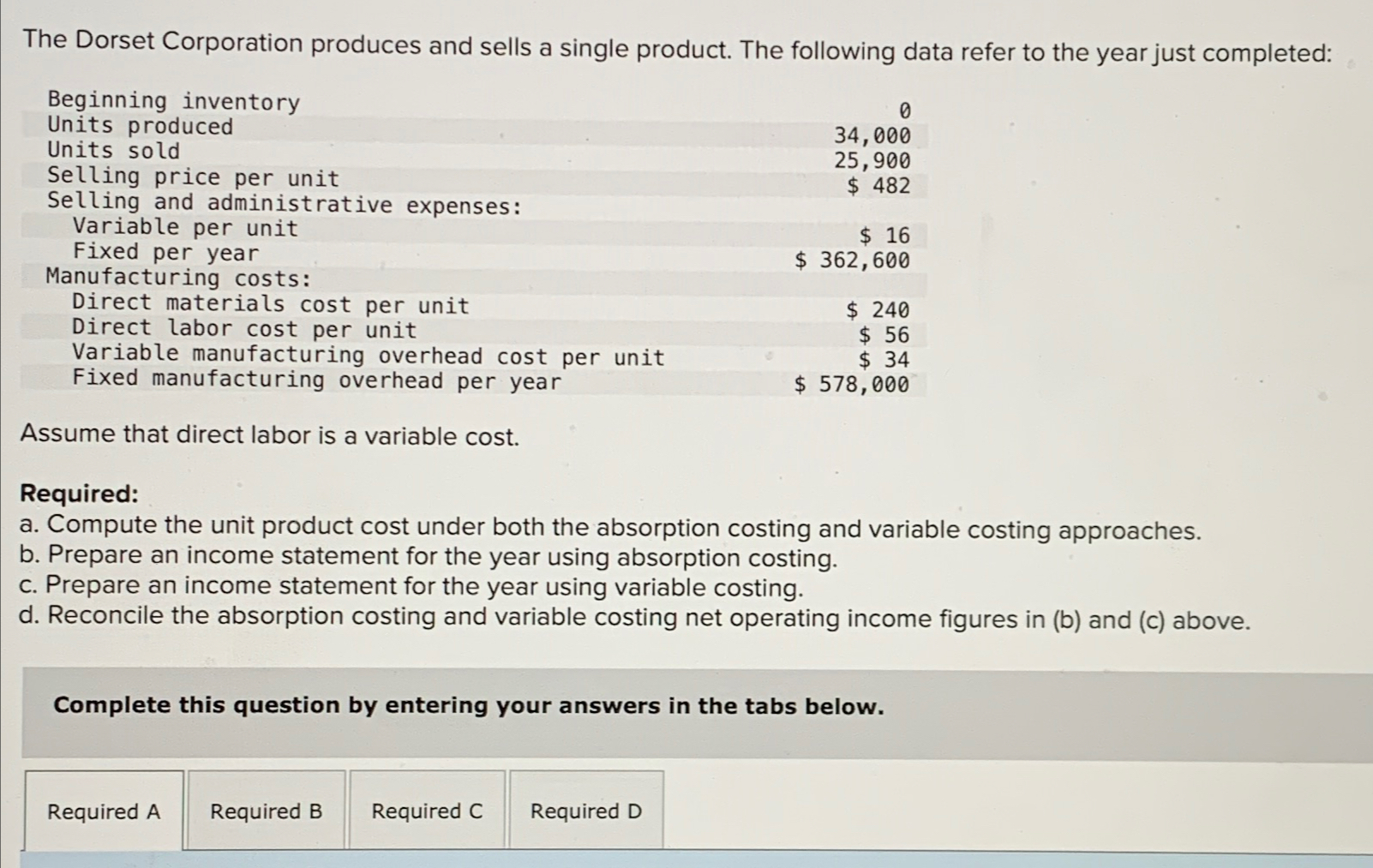Click the Beginning inventory value of 0
1373x868 pixels.
902,110
